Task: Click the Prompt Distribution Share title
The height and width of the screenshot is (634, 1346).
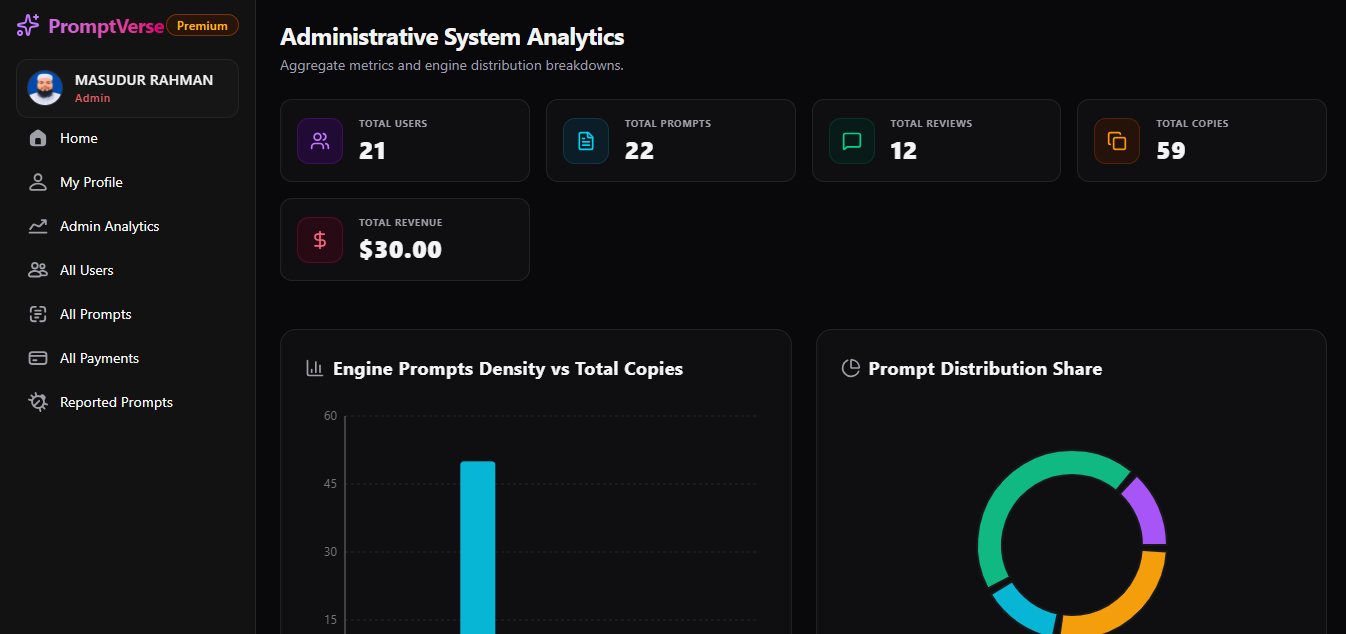Action: tap(985, 369)
